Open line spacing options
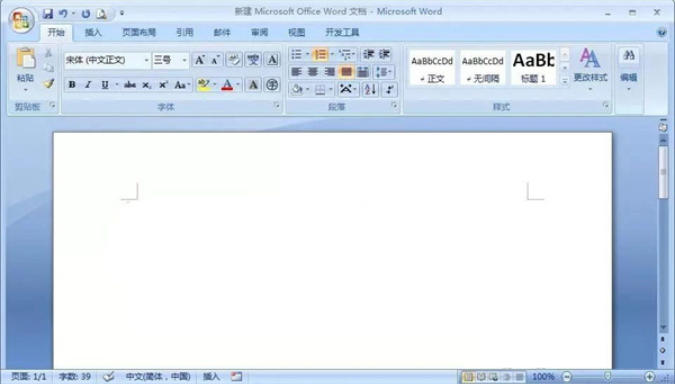 pos(383,72)
